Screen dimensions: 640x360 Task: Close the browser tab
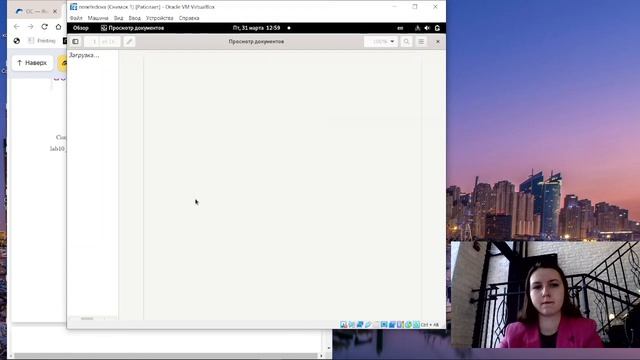[55, 11]
